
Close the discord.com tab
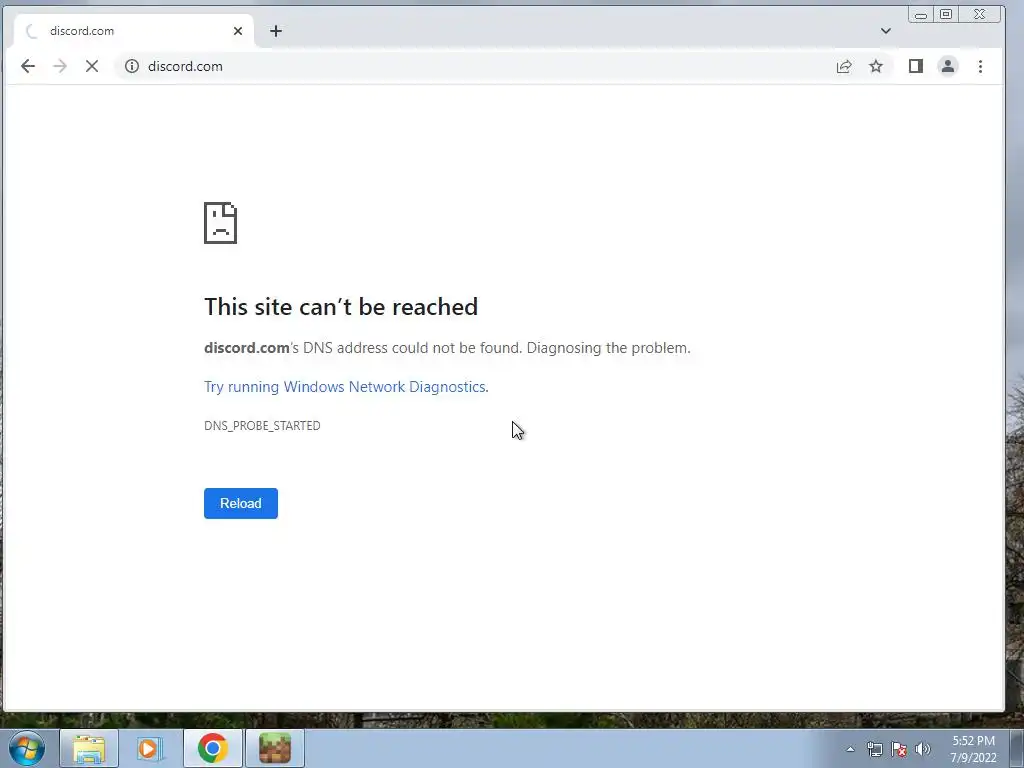pos(238,31)
